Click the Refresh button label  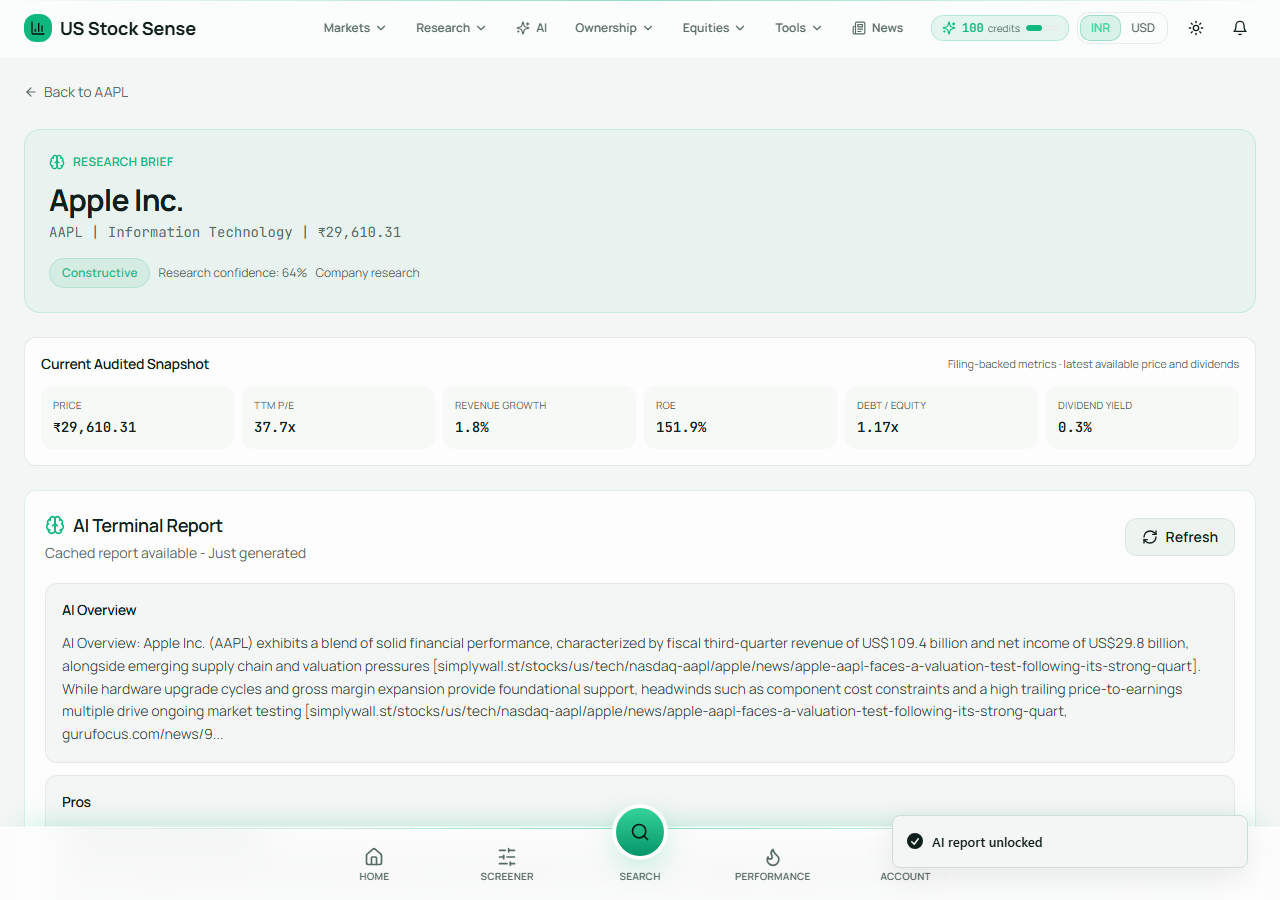[1192, 537]
